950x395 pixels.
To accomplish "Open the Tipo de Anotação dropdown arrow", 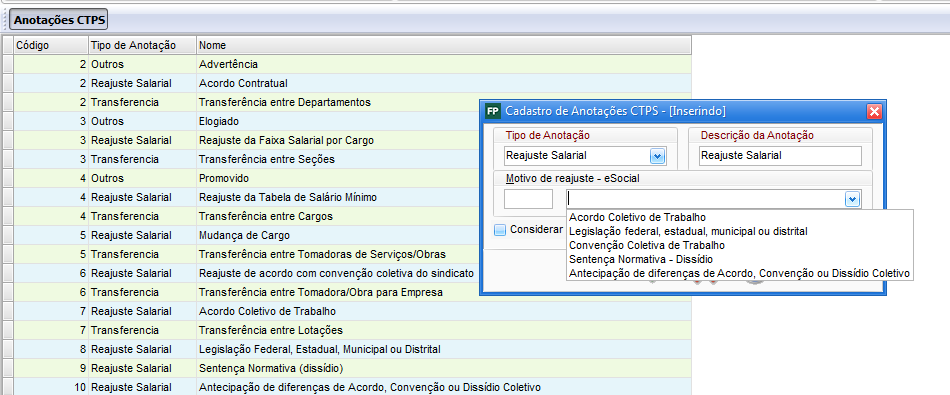I will pos(657,156).
